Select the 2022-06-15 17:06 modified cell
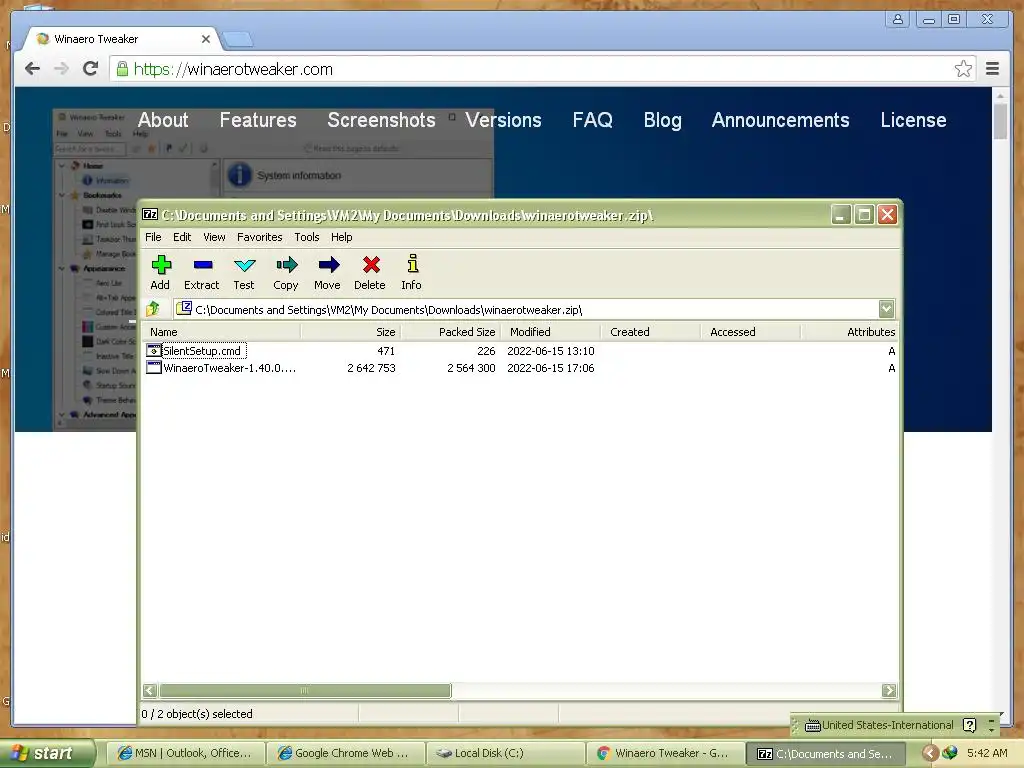The width and height of the screenshot is (1024, 768). point(551,368)
